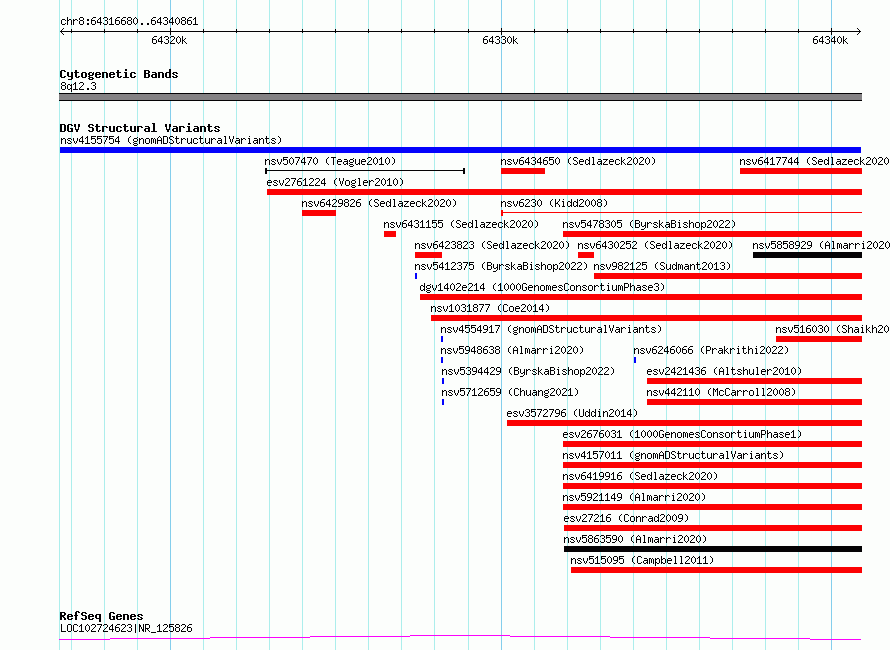Select nsv6419916 (Sedlazeck2020) label
Screen dimensions: 890x650
click(x=640, y=476)
